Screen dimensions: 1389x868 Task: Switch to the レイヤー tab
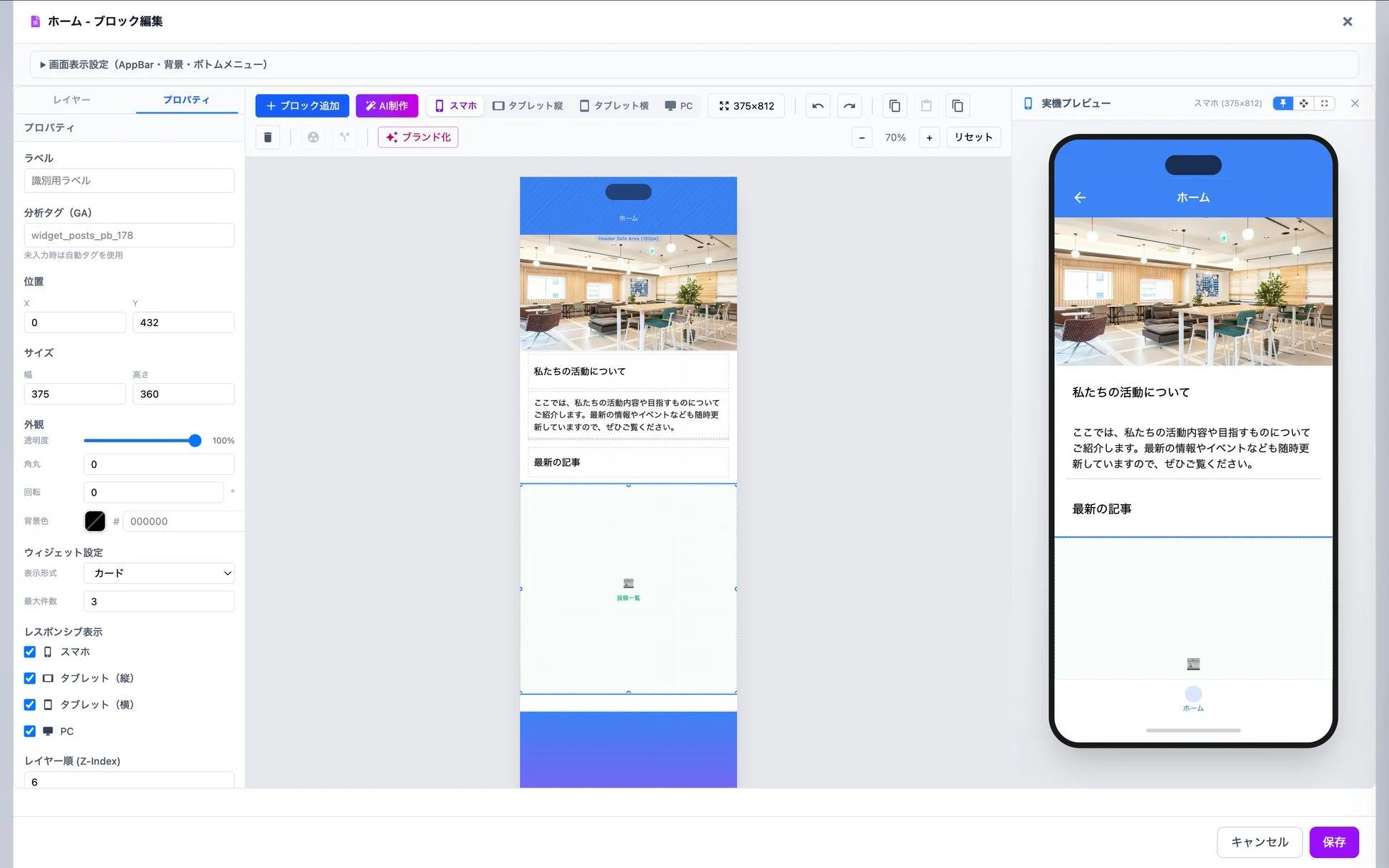(72, 100)
